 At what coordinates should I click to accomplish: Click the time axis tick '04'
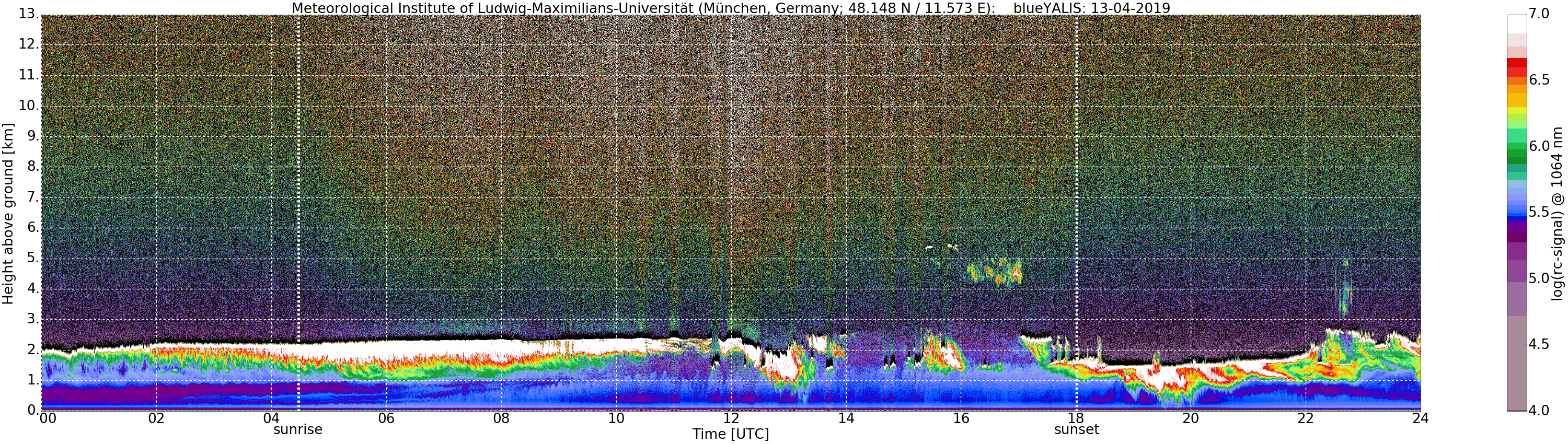(x=271, y=418)
